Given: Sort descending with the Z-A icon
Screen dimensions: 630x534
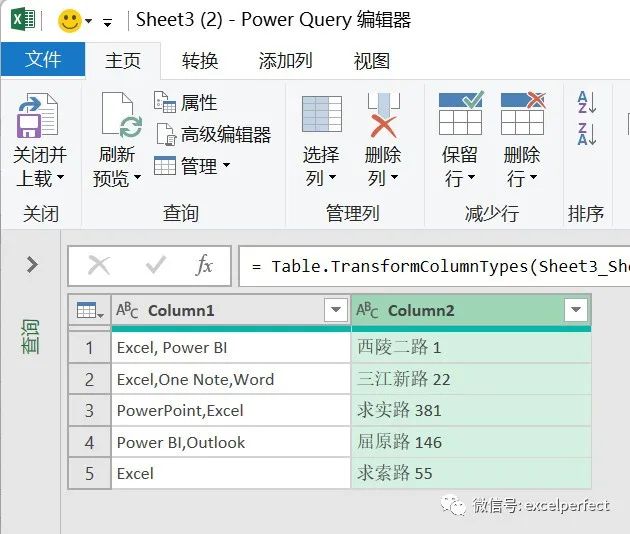Looking at the screenshot, I should 587,134.
